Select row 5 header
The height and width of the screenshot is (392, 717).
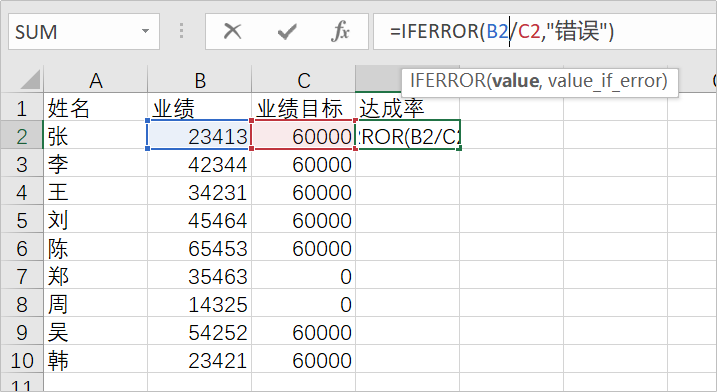[x=21, y=220]
